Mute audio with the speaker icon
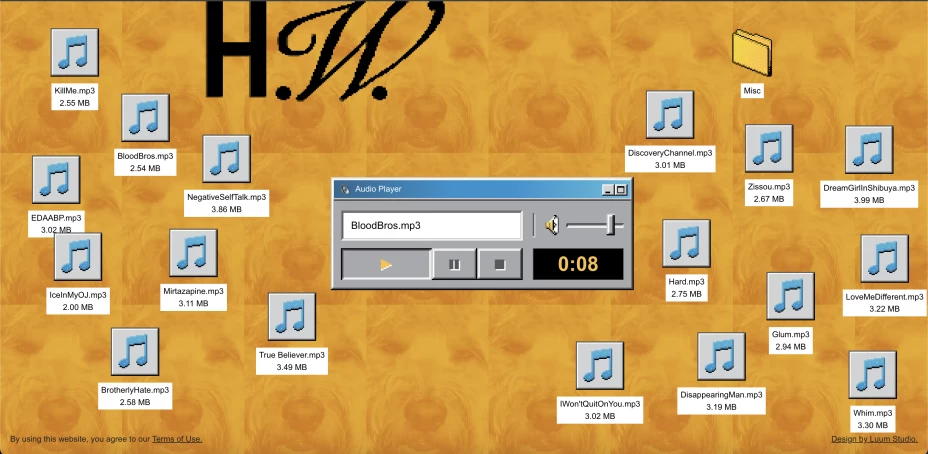The width and height of the screenshot is (928, 454). (552, 226)
